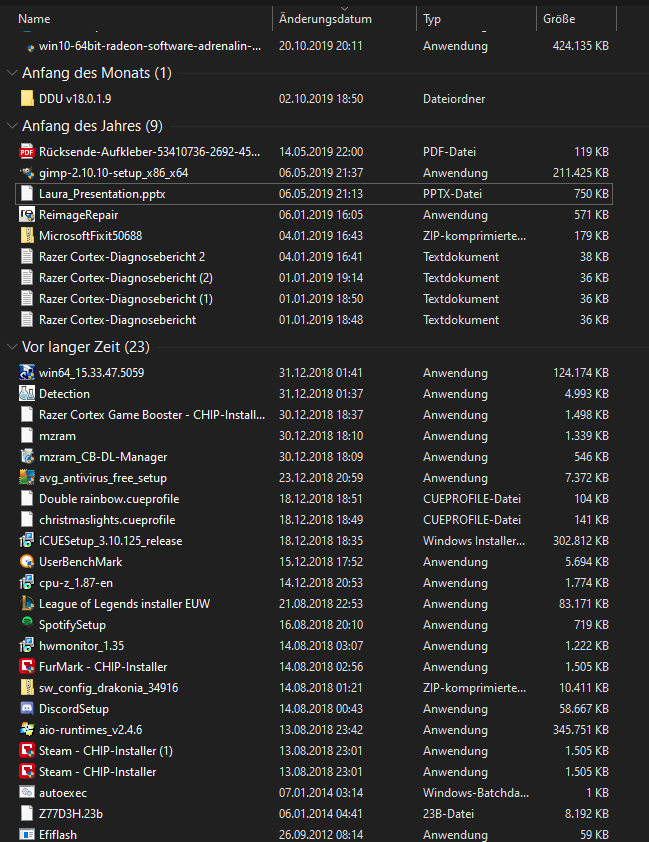
Task: Click the DDU v18.0.1.9 folder icon
Action: (27, 99)
